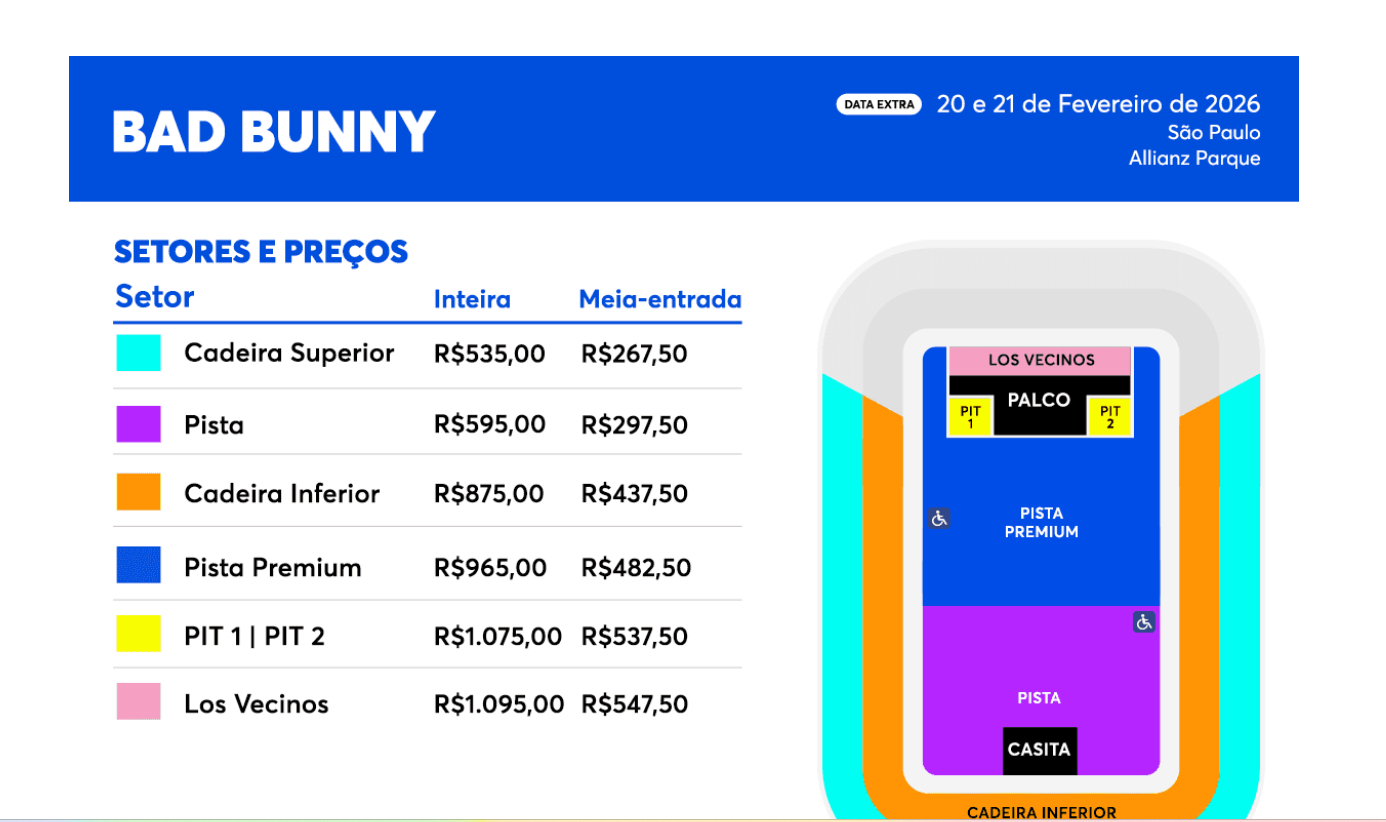Image resolution: width=1386 pixels, height=822 pixels.
Task: Click the BAD BUNNY title in the banner
Action: 274,131
